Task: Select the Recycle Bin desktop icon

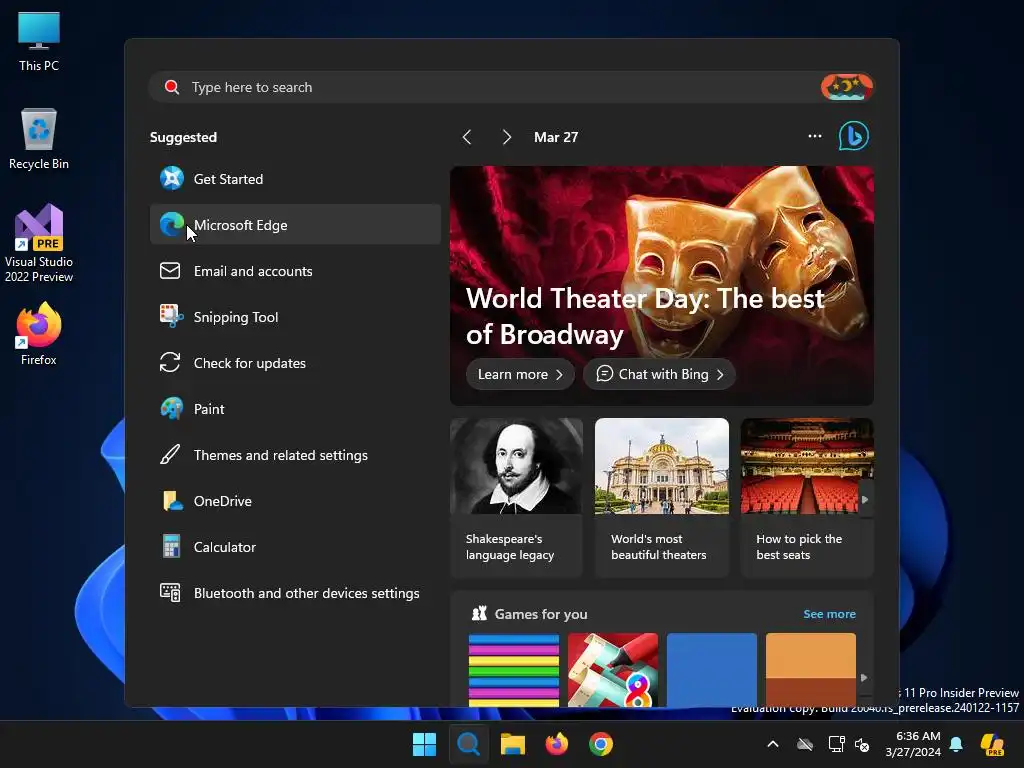Action: click(39, 139)
